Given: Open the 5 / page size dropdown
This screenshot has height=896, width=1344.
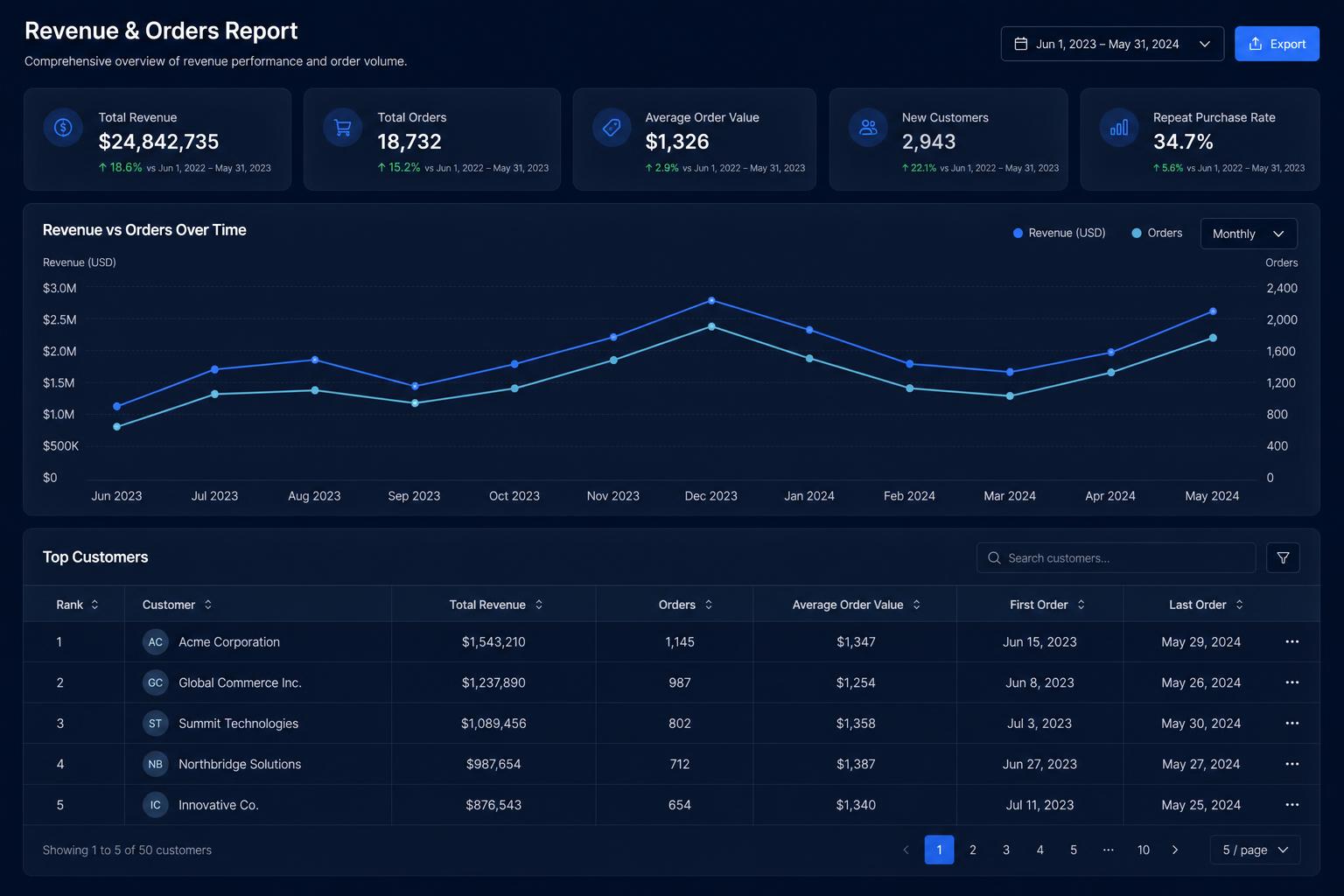Looking at the screenshot, I should click(x=1255, y=850).
